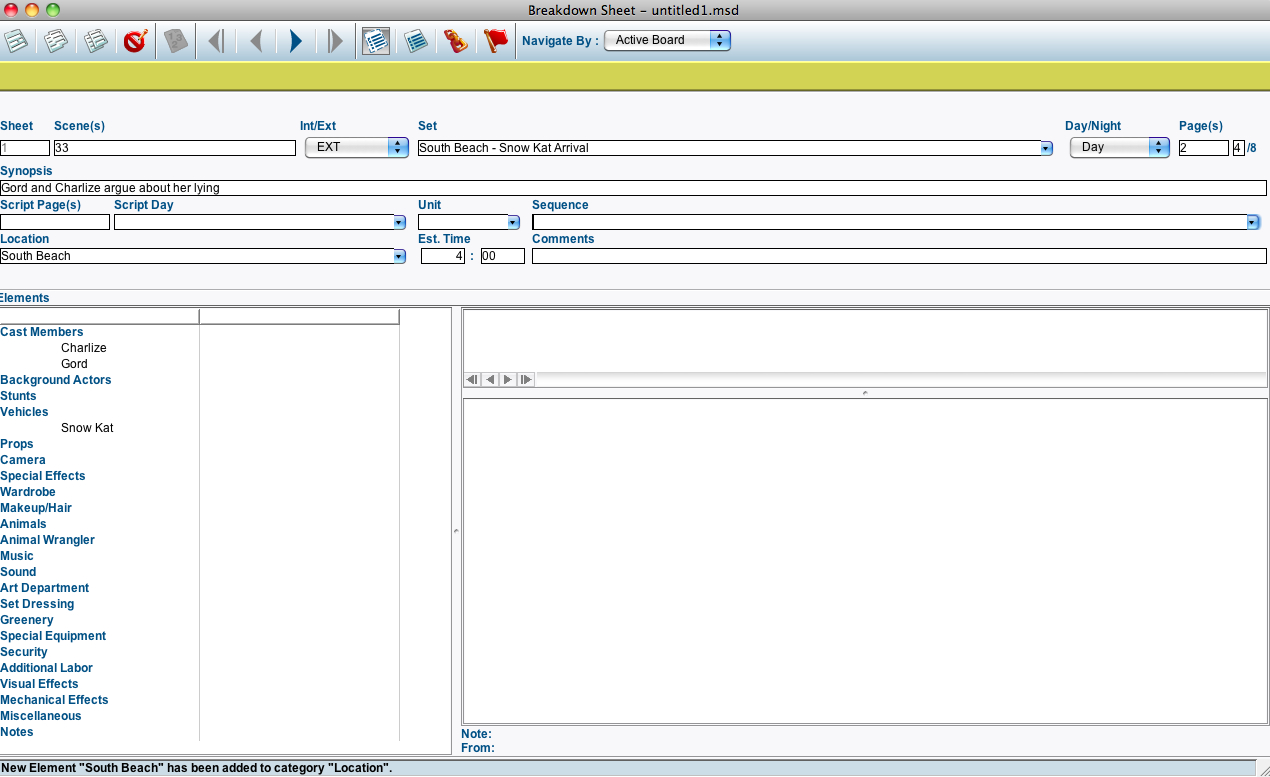Go to the next sheet with blue arrow
The height and width of the screenshot is (777, 1270).
pos(295,41)
